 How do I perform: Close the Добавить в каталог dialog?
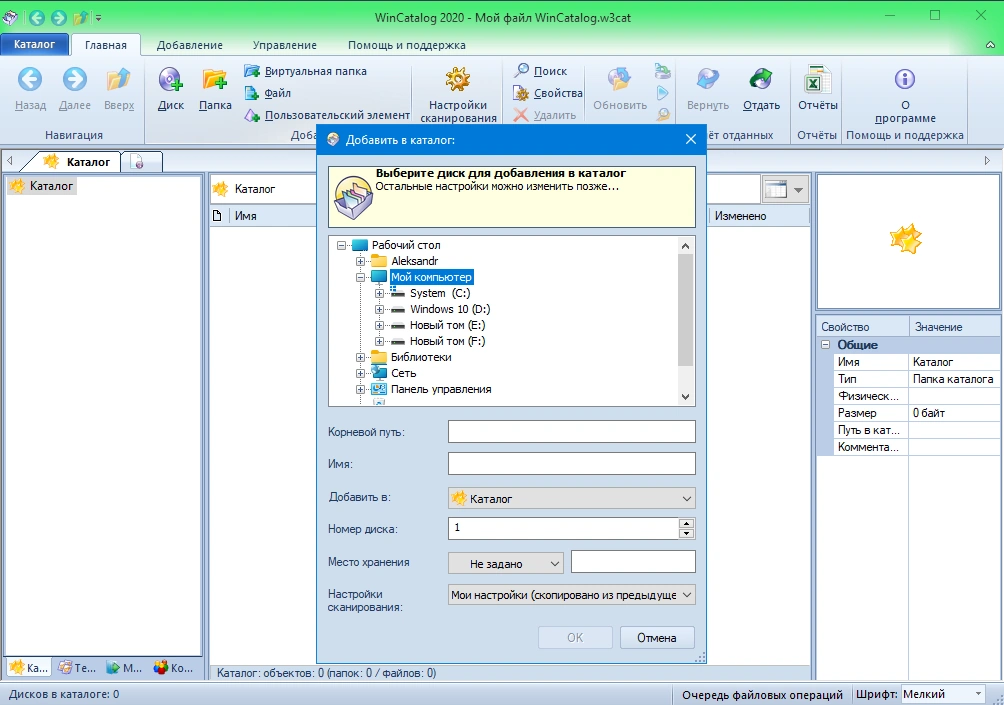pyautogui.click(x=690, y=140)
